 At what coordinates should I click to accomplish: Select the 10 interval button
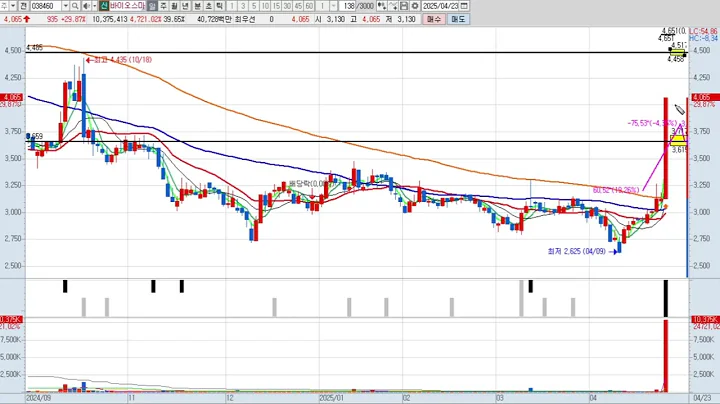pos(265,6)
